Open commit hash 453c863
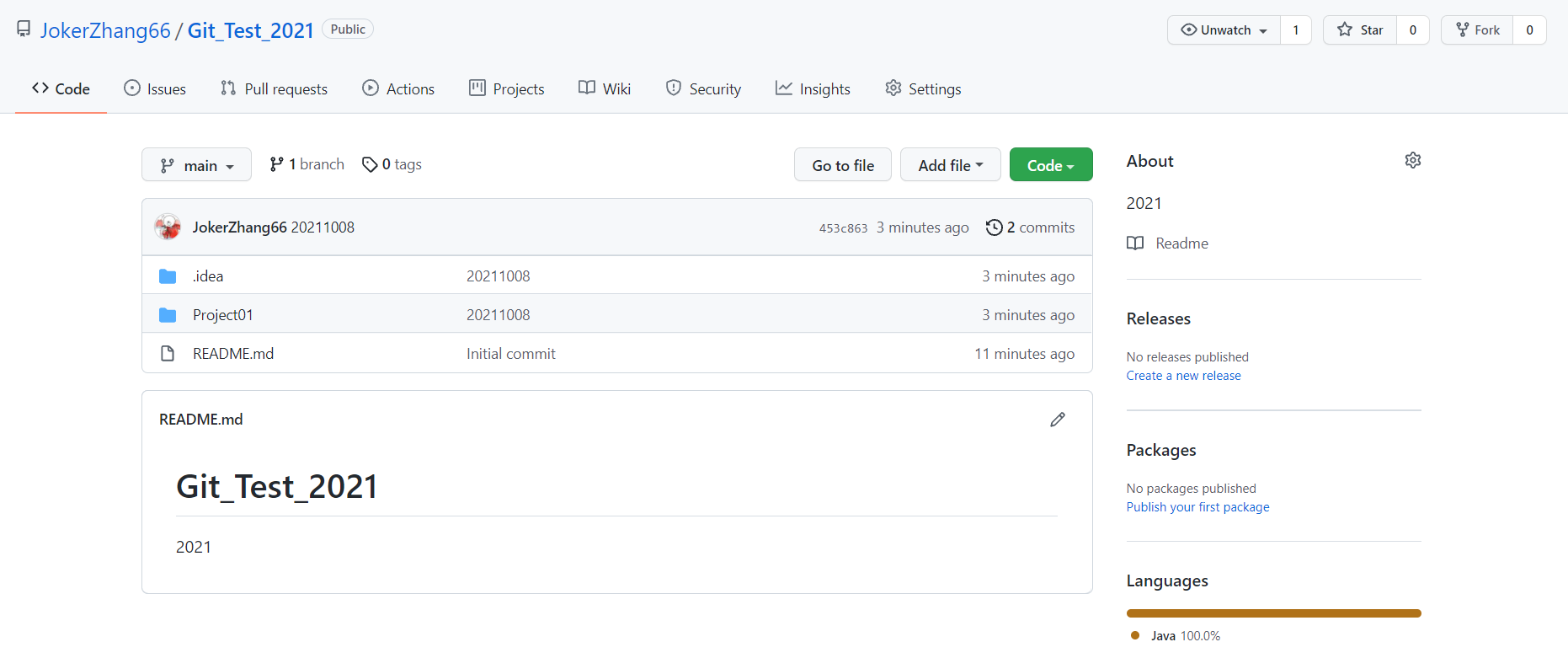Image resolution: width=1568 pixels, height=658 pixels. click(843, 228)
